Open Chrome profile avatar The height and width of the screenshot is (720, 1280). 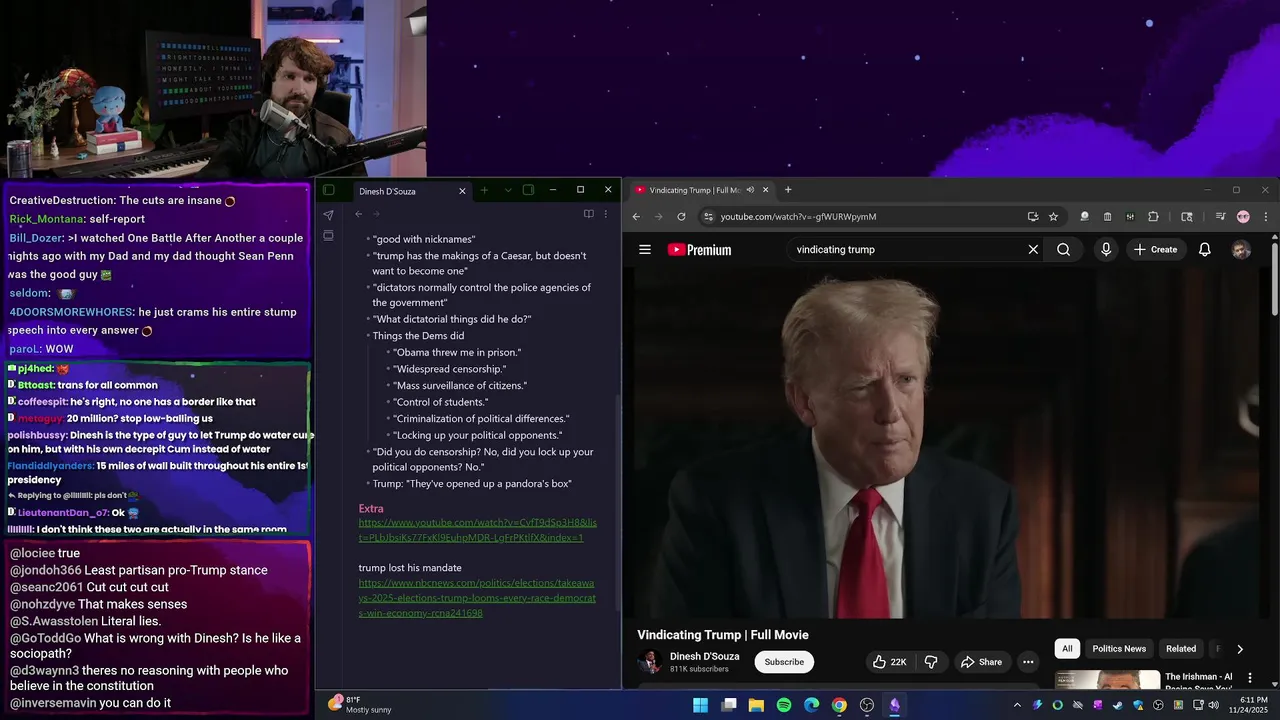pyautogui.click(x=1243, y=217)
